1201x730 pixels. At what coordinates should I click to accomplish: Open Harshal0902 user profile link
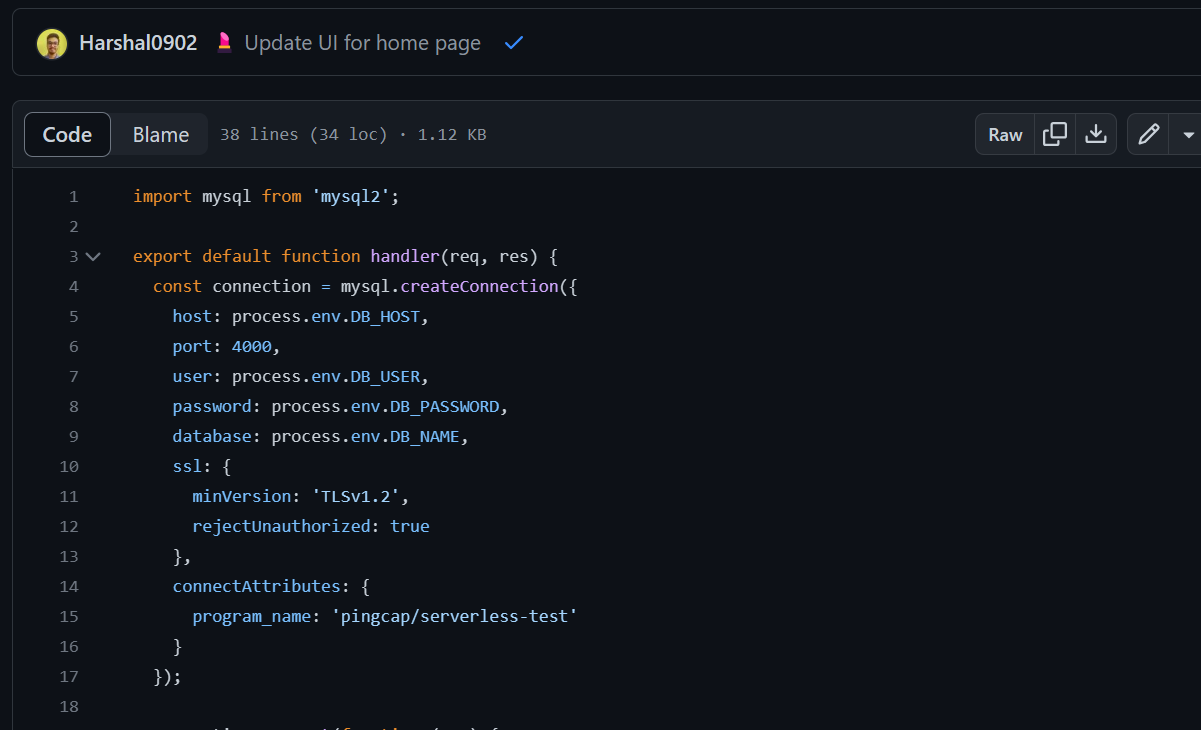138,43
